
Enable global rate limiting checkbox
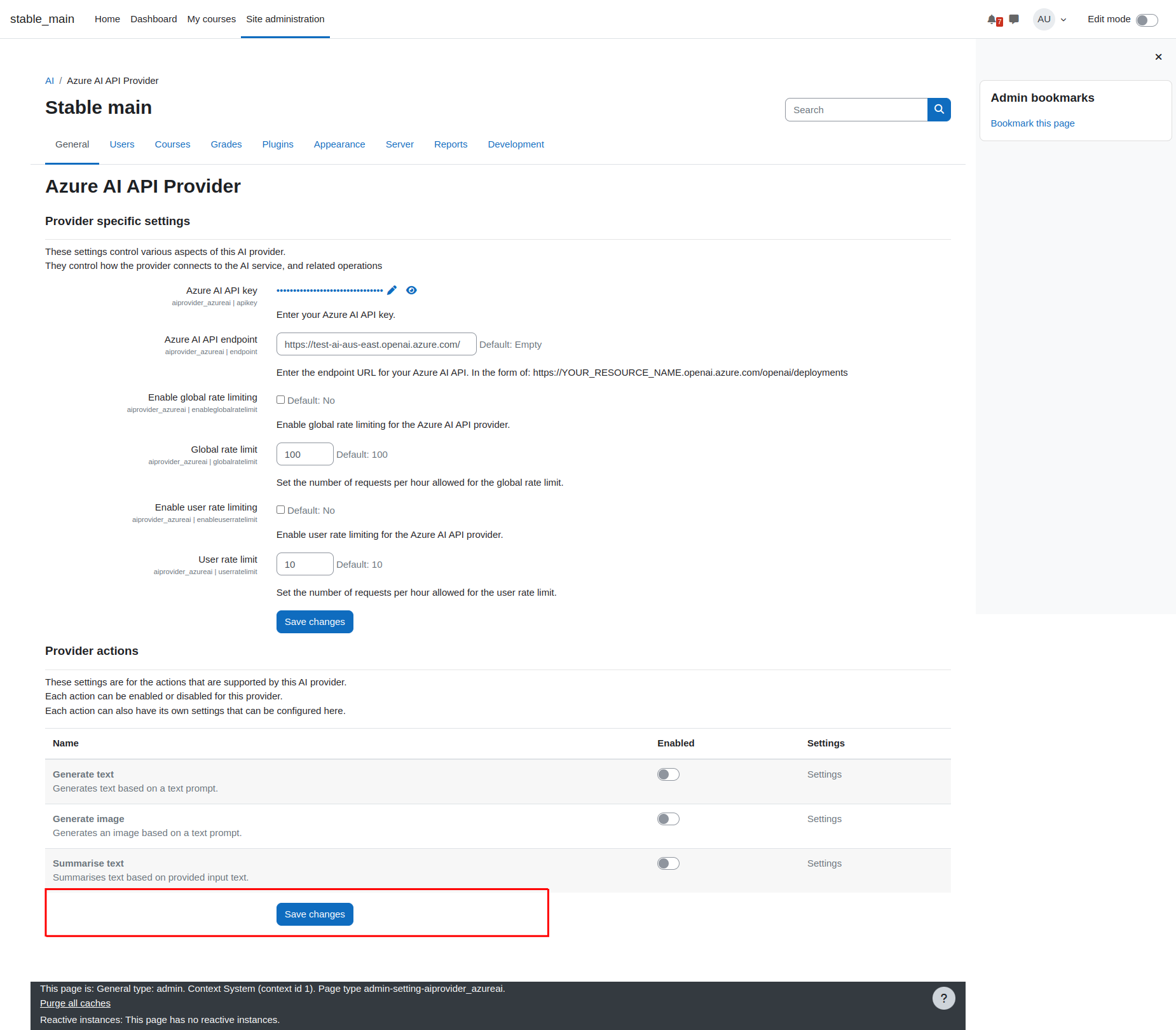pyautogui.click(x=280, y=400)
